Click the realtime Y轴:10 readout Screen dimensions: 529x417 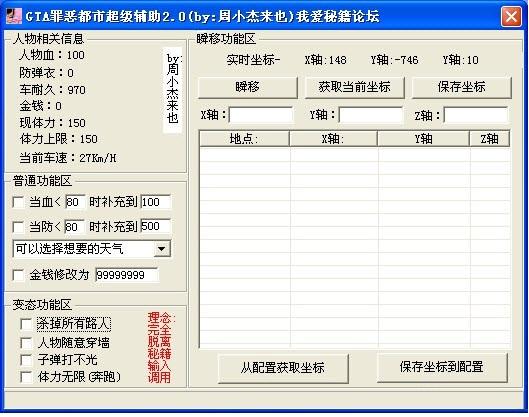point(461,60)
